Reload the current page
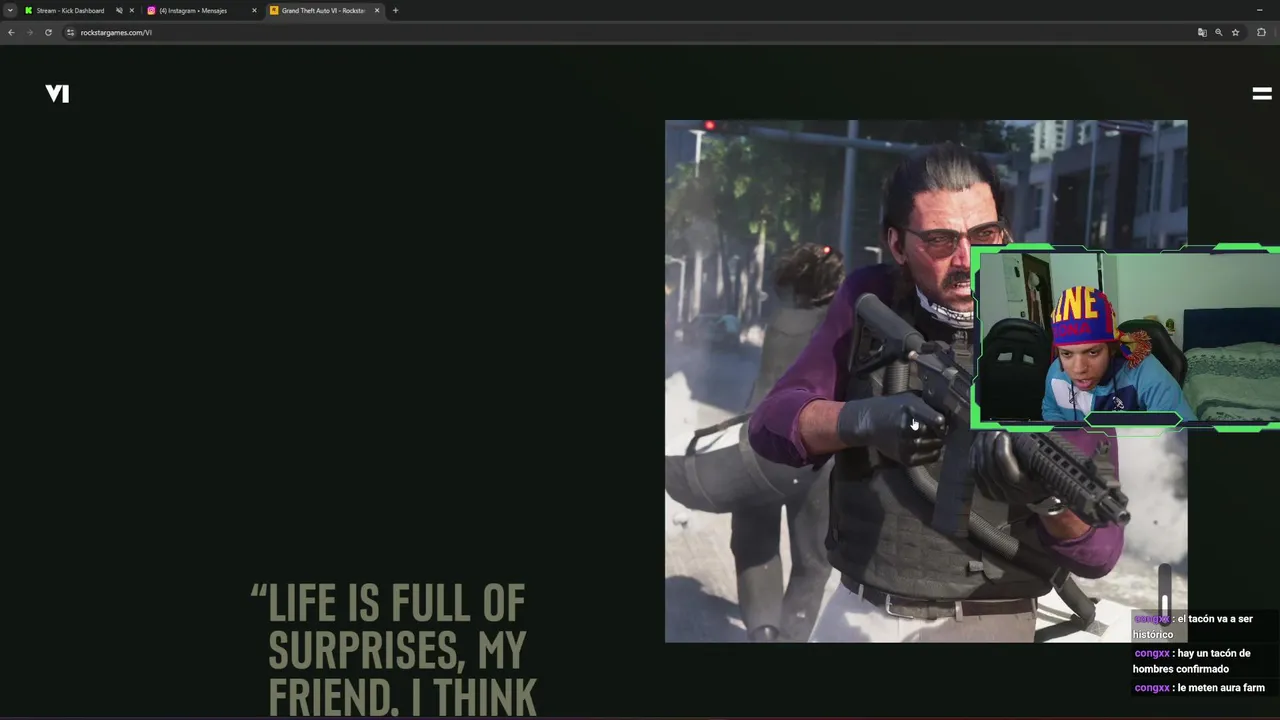Viewport: 1280px width, 720px height. 48,32
